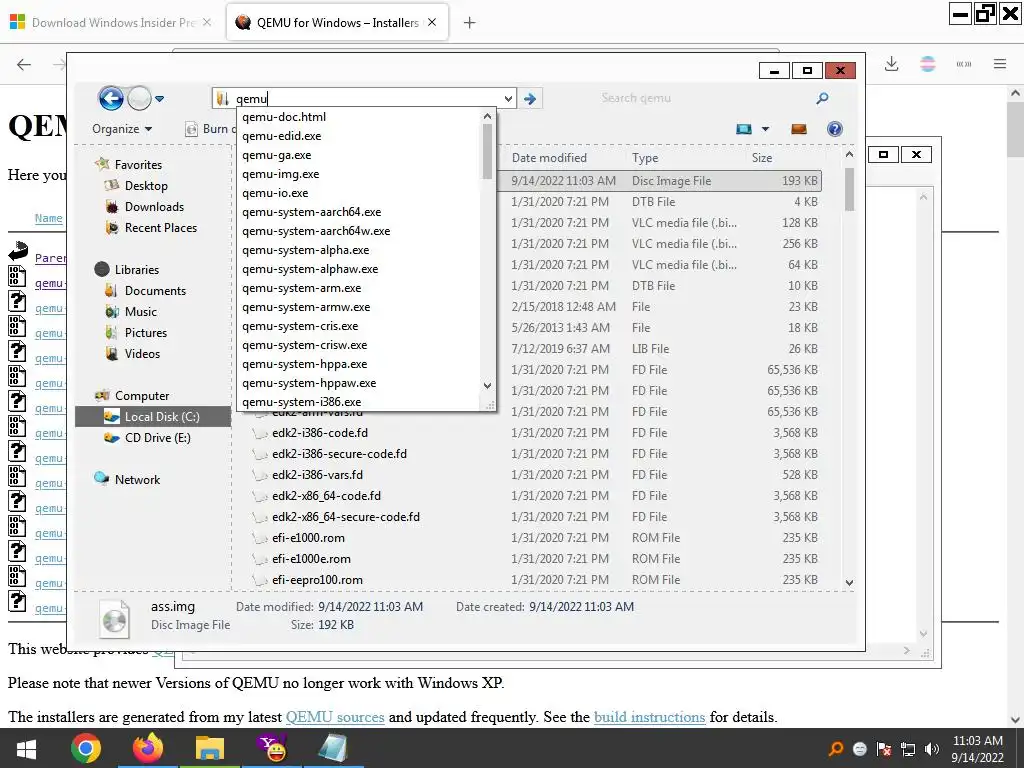
Task: Click the magnifier search icon in Explorer
Action: click(x=822, y=99)
